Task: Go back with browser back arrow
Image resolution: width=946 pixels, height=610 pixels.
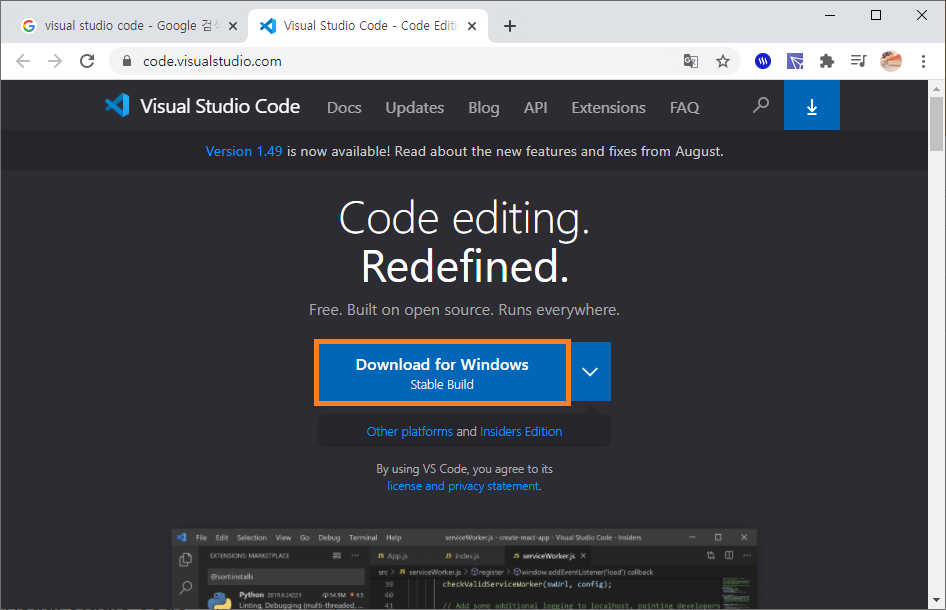Action: (x=23, y=61)
